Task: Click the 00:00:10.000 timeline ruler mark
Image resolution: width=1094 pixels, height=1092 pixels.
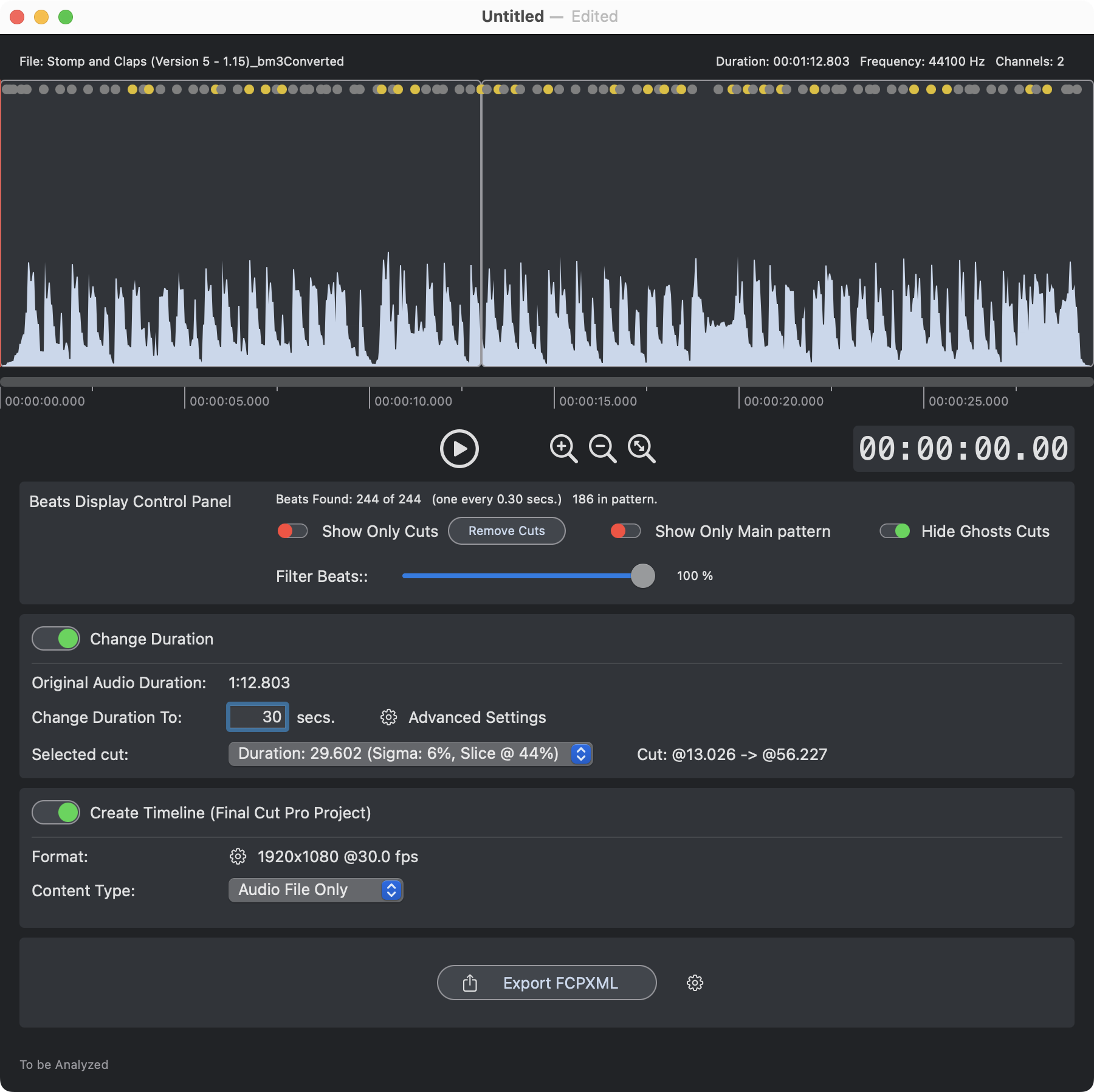Action: point(413,401)
